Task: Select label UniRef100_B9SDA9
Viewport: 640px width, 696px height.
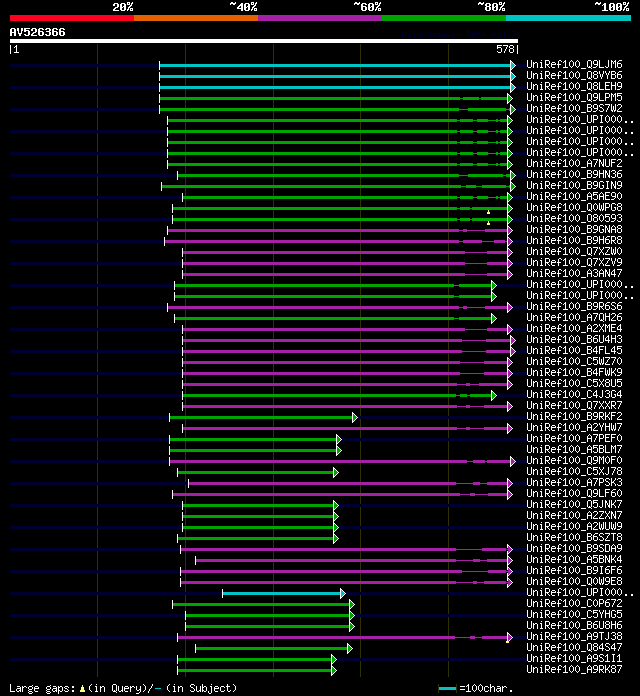Action: pyautogui.click(x=574, y=548)
